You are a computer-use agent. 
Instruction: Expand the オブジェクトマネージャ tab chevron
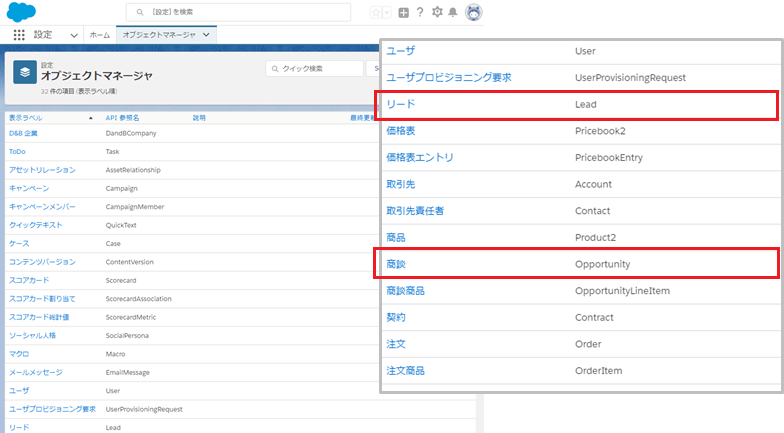[x=206, y=35]
